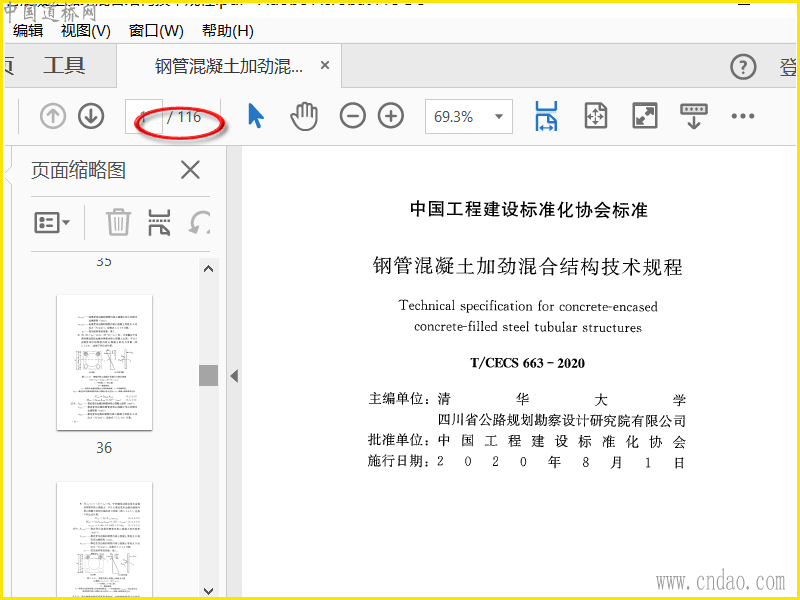Screen dimensions: 800x600
Task: Delete selected page with trash icon
Action: click(x=118, y=222)
